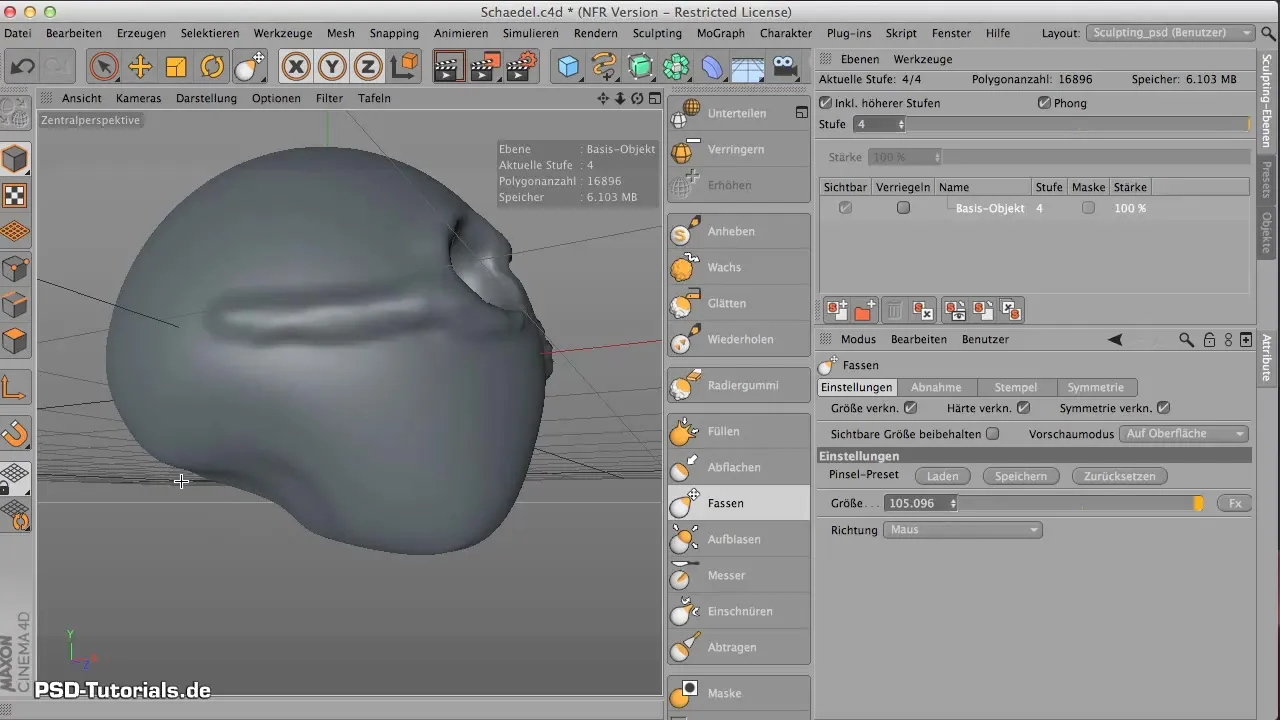Click the Zurücksetzen button
The image size is (1280, 720).
pos(1119,476)
